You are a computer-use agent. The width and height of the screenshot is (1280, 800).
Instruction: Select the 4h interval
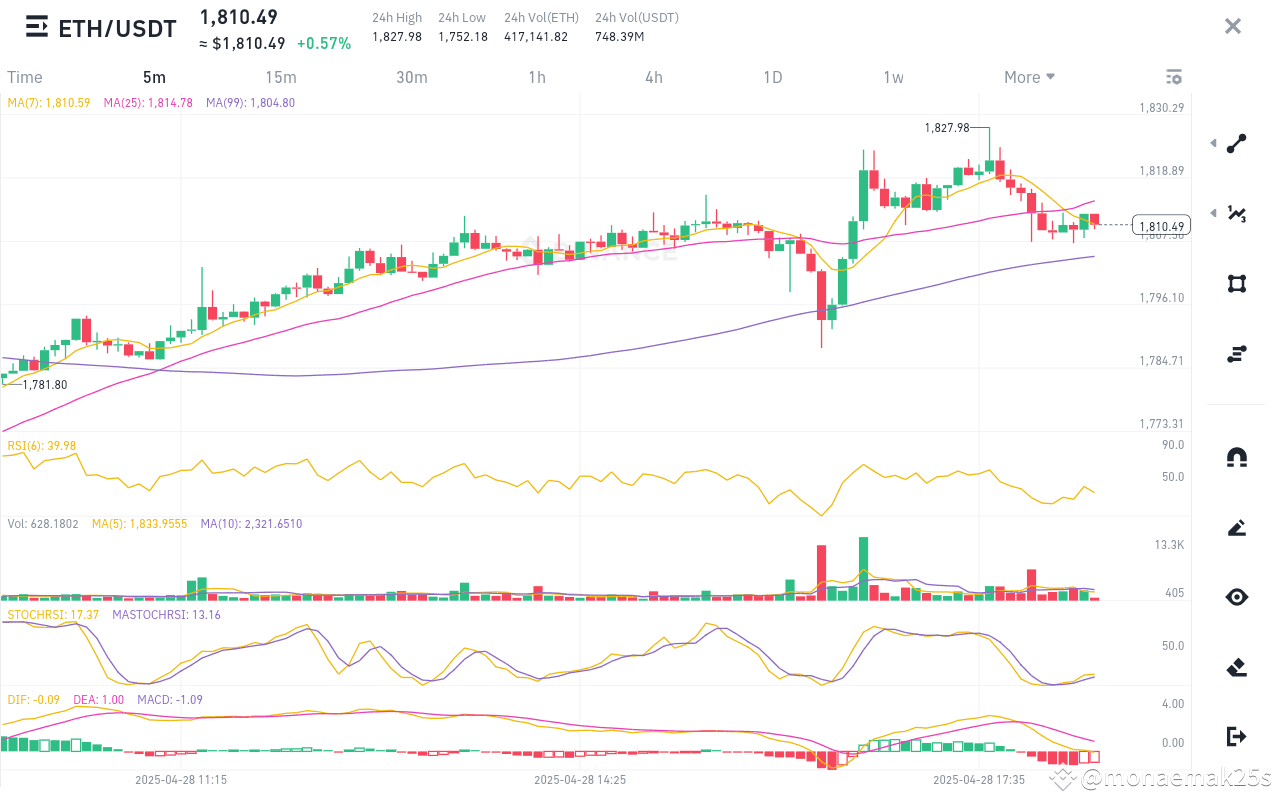point(654,77)
